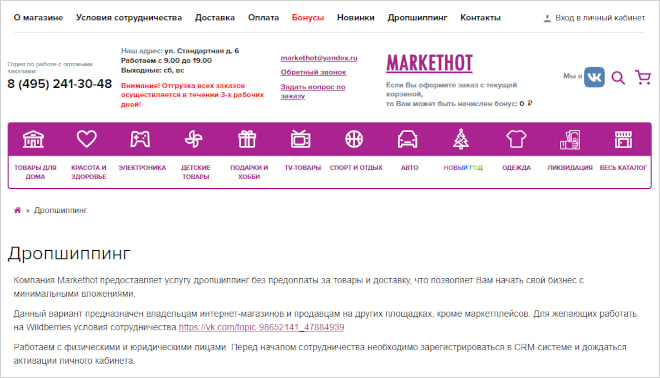Go to Доставка section
This screenshot has height=378, width=660.
215,18
